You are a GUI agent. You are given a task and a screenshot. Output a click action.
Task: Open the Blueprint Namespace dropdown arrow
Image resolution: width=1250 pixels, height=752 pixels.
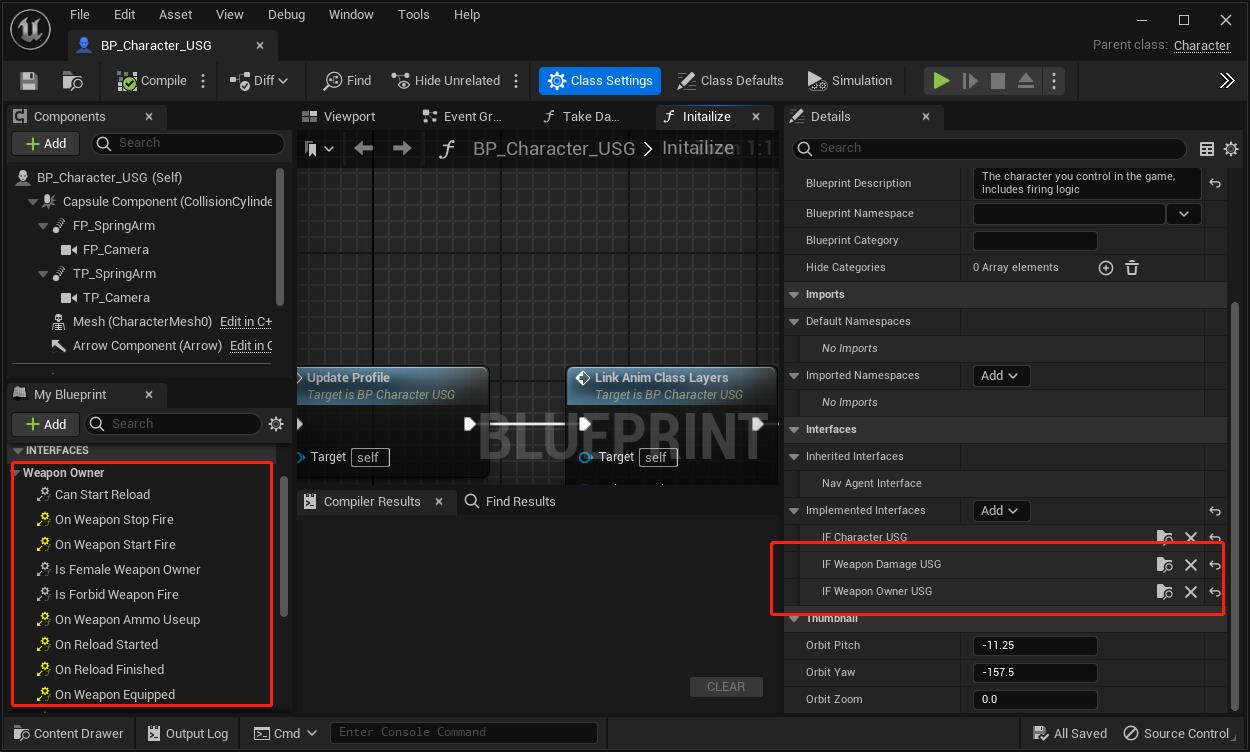pyautogui.click(x=1184, y=213)
